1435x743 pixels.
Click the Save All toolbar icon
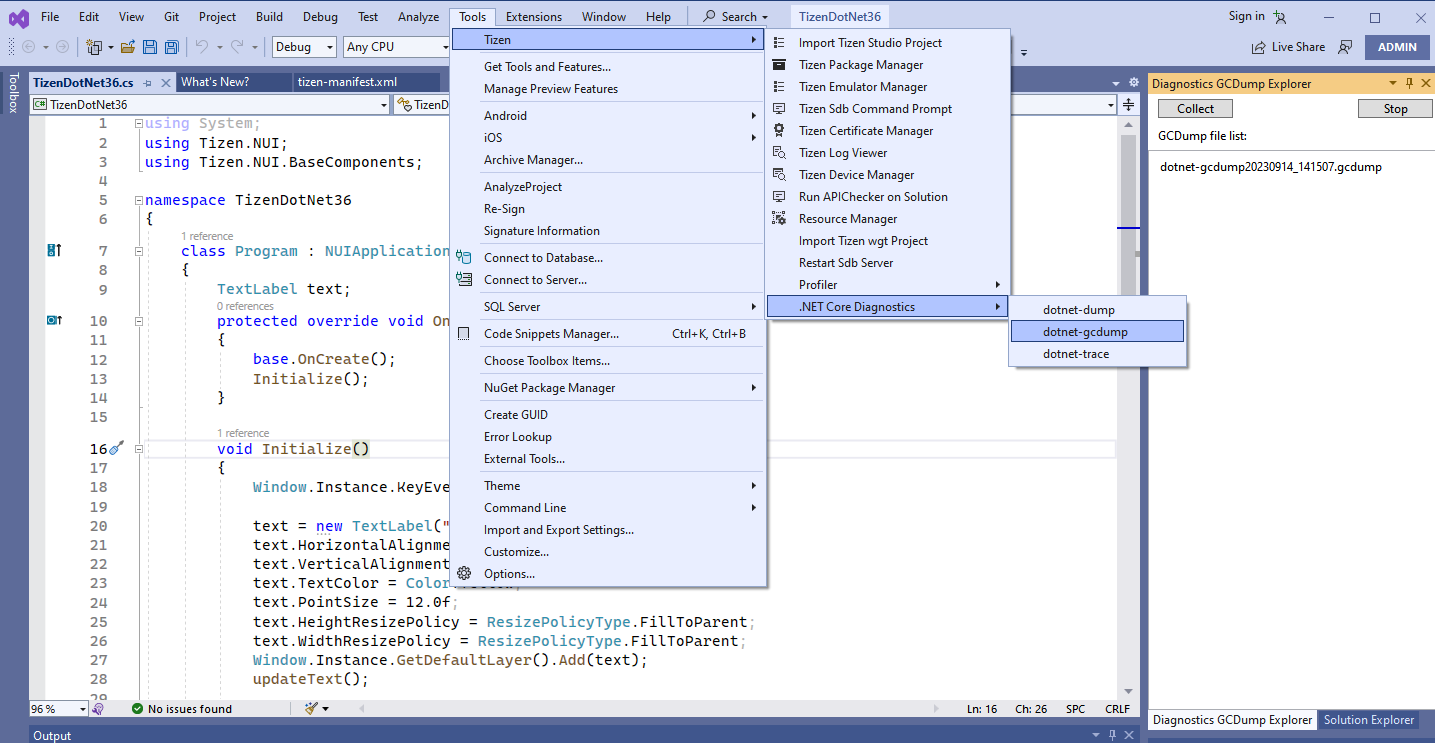click(171, 46)
